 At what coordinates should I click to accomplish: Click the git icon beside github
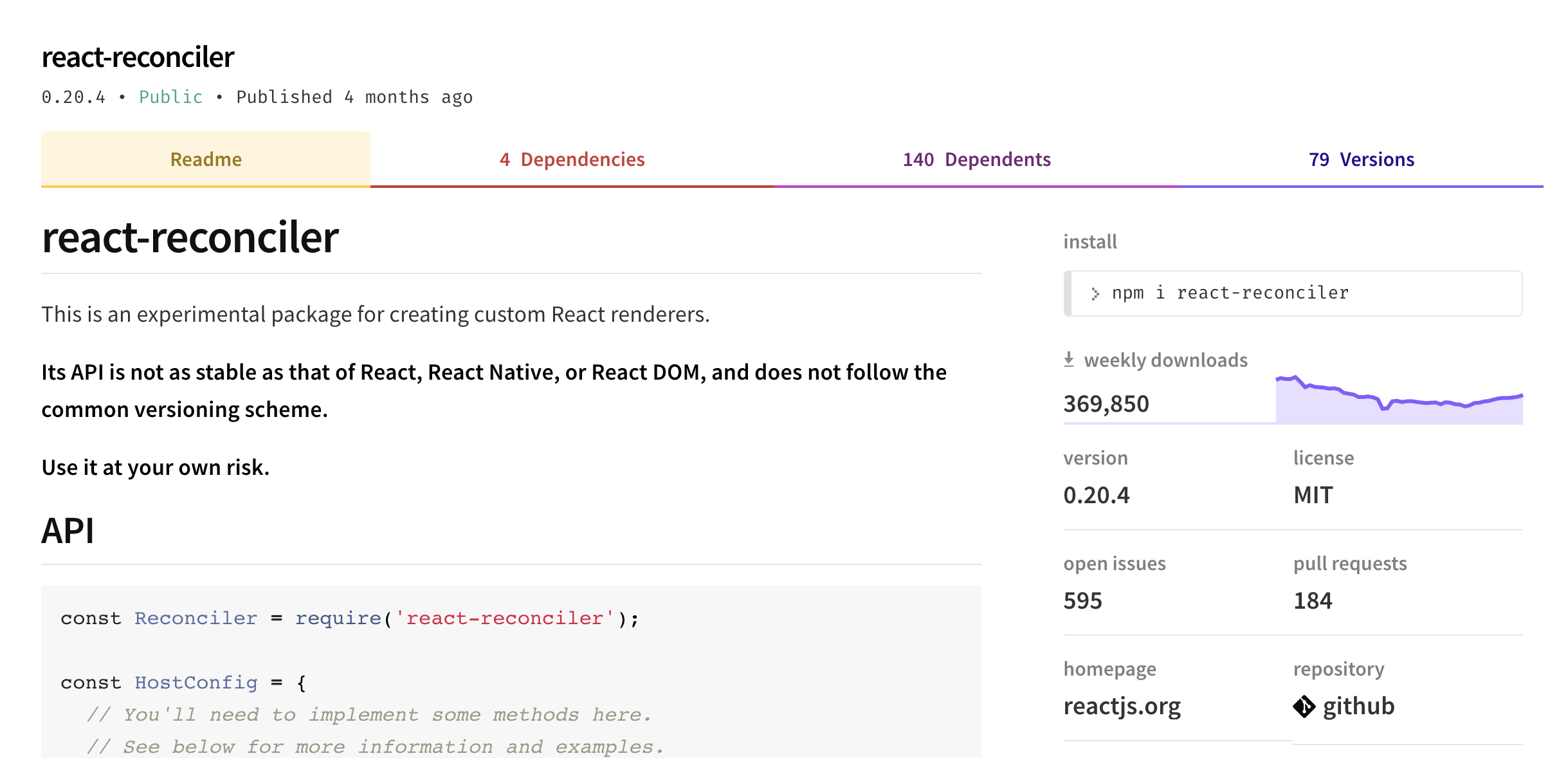[1304, 707]
